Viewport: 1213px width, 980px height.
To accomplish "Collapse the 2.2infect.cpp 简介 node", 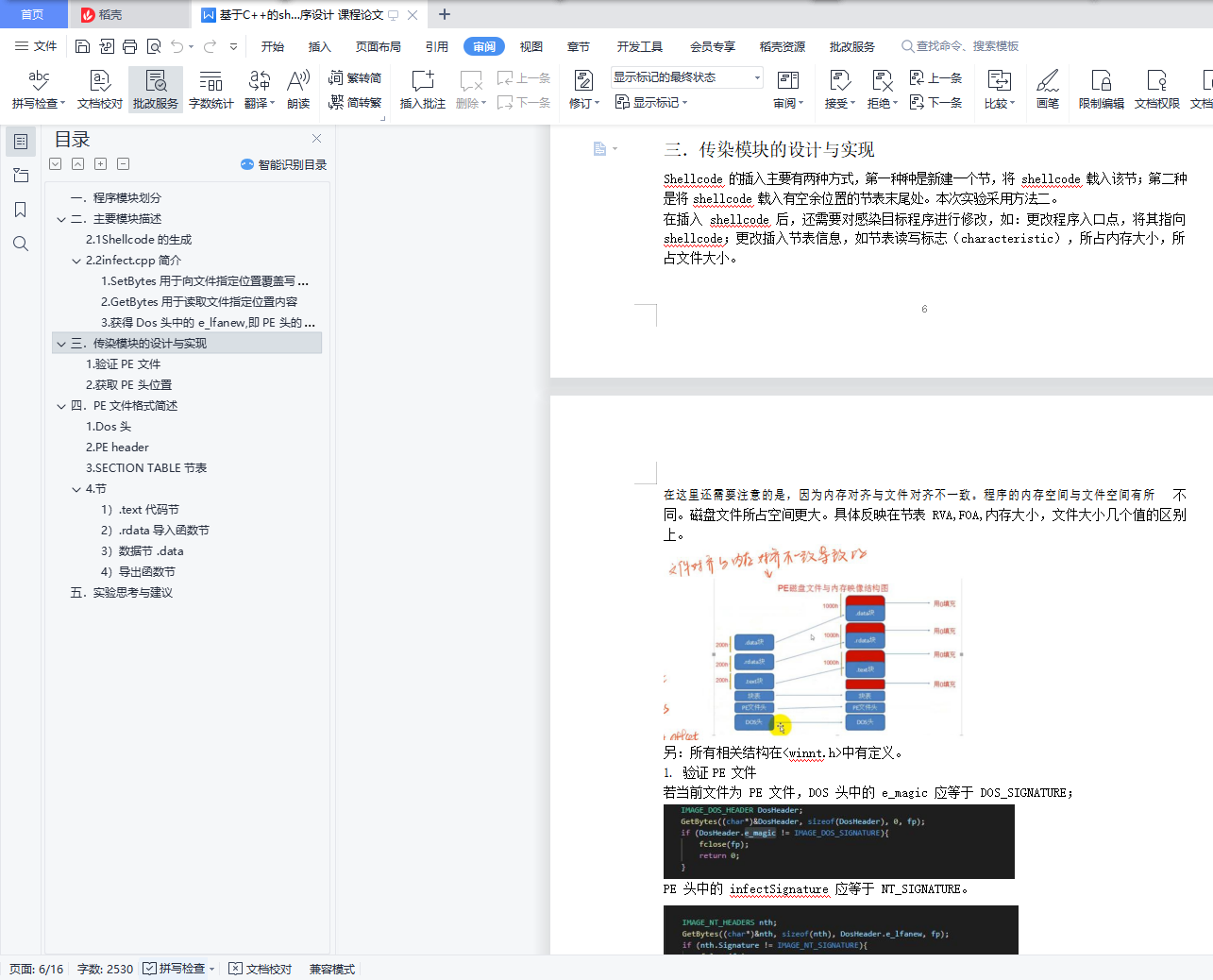I will click(76, 261).
